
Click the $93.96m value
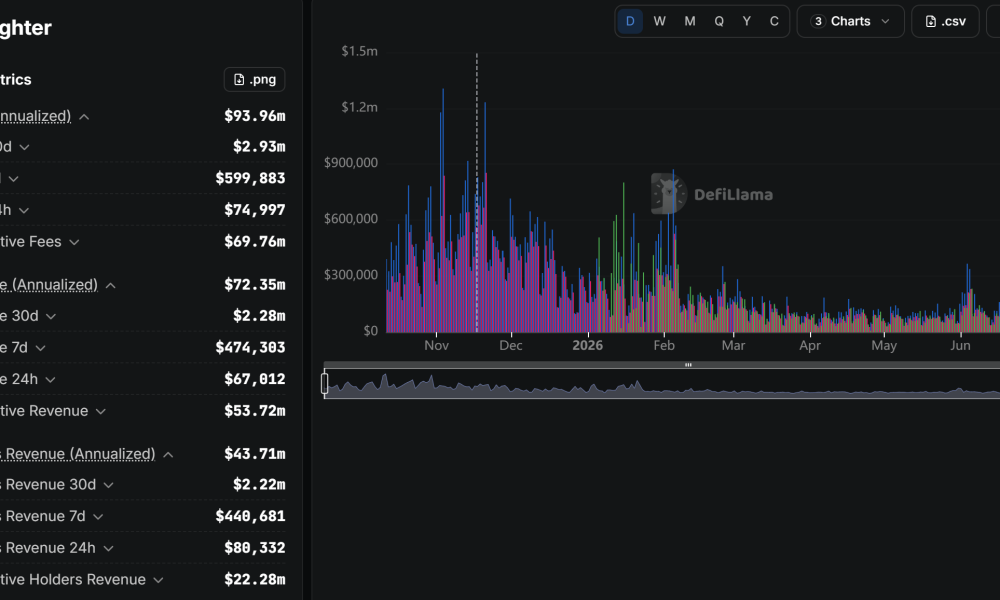coord(254,115)
